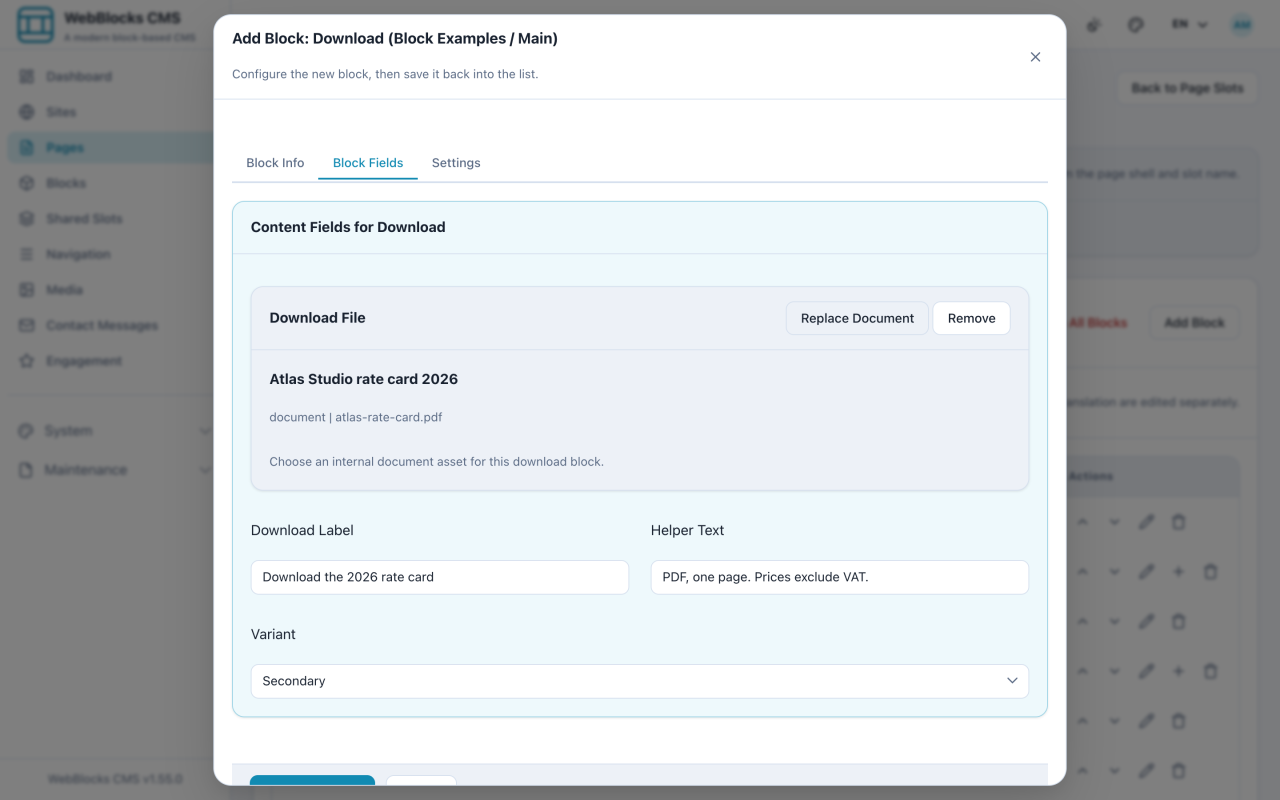This screenshot has height=800, width=1280.
Task: Click the Variant field caption
Action: point(273,634)
